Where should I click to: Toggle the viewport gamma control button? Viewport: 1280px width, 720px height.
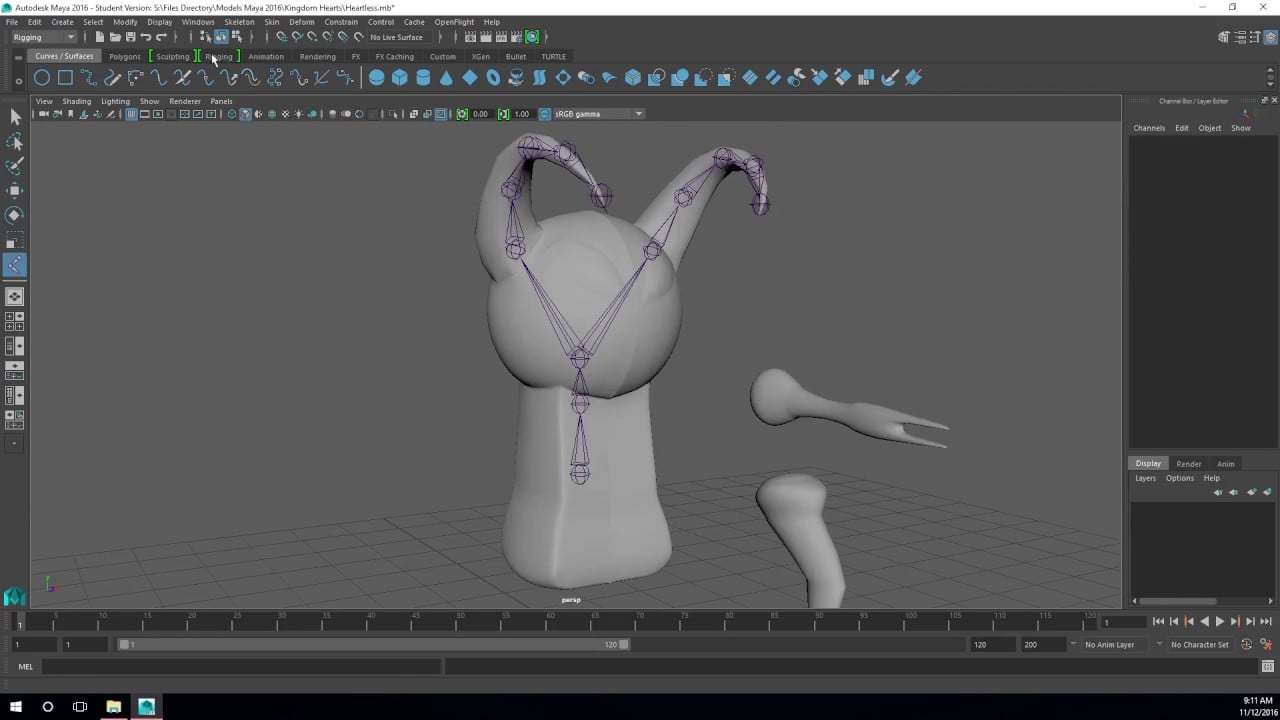click(x=503, y=114)
